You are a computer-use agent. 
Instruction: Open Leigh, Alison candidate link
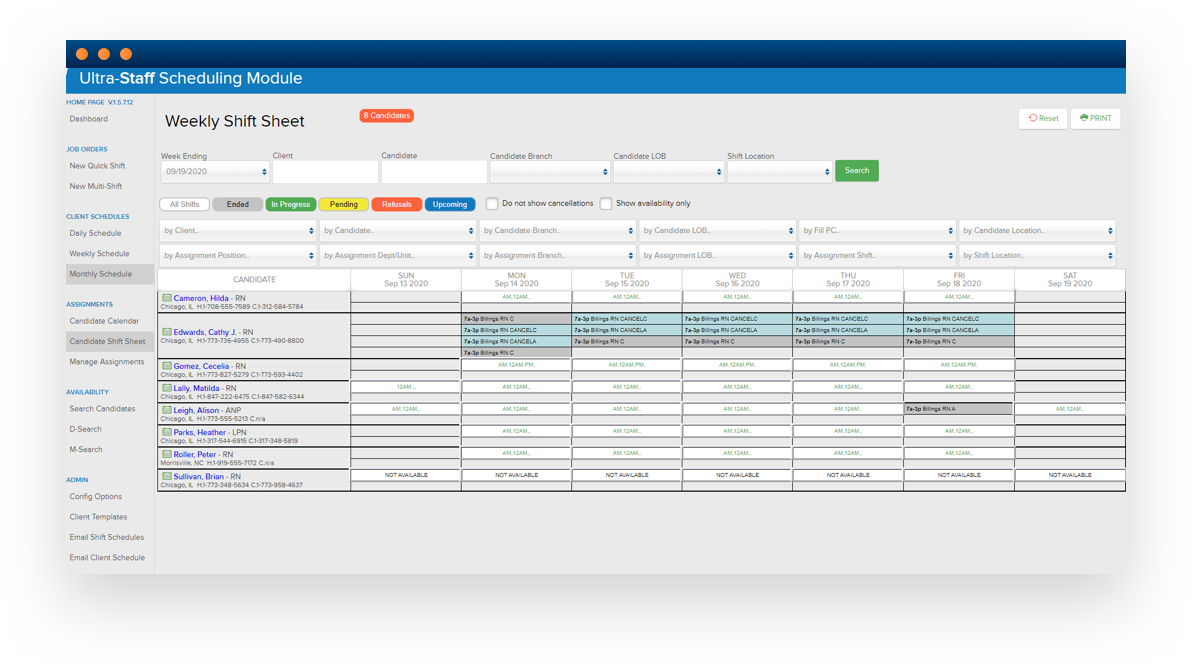pos(196,411)
